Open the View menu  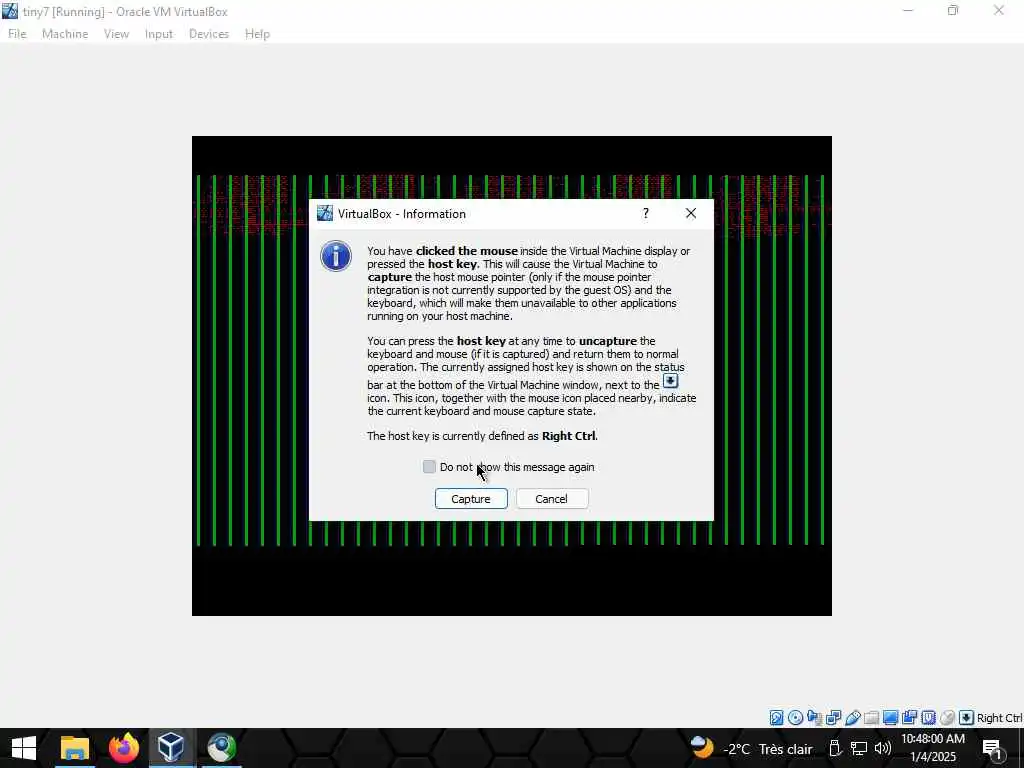coord(116,34)
